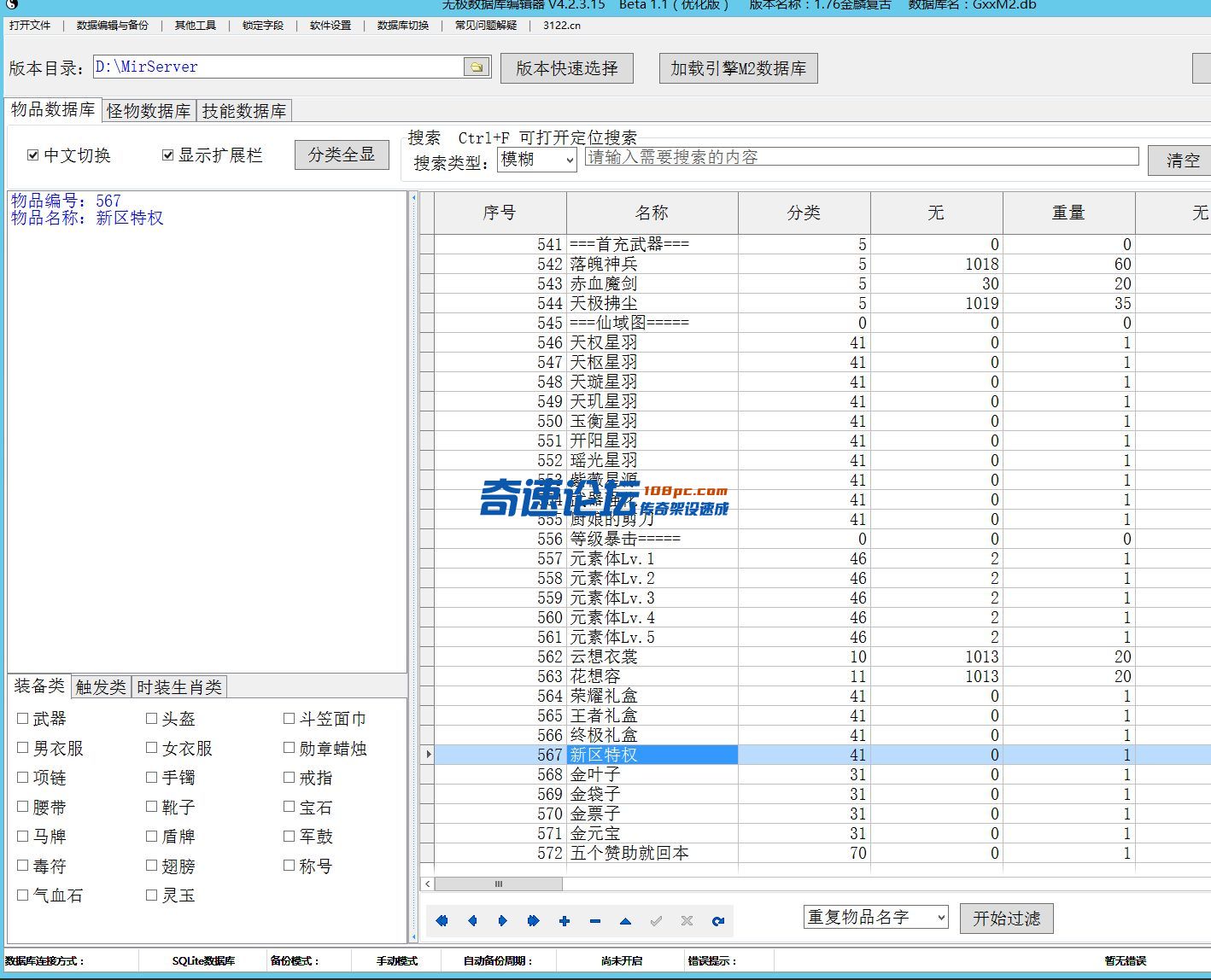This screenshot has width=1211, height=980.
Task: Switch to the 时装生肖类 tab
Action: click(x=179, y=687)
